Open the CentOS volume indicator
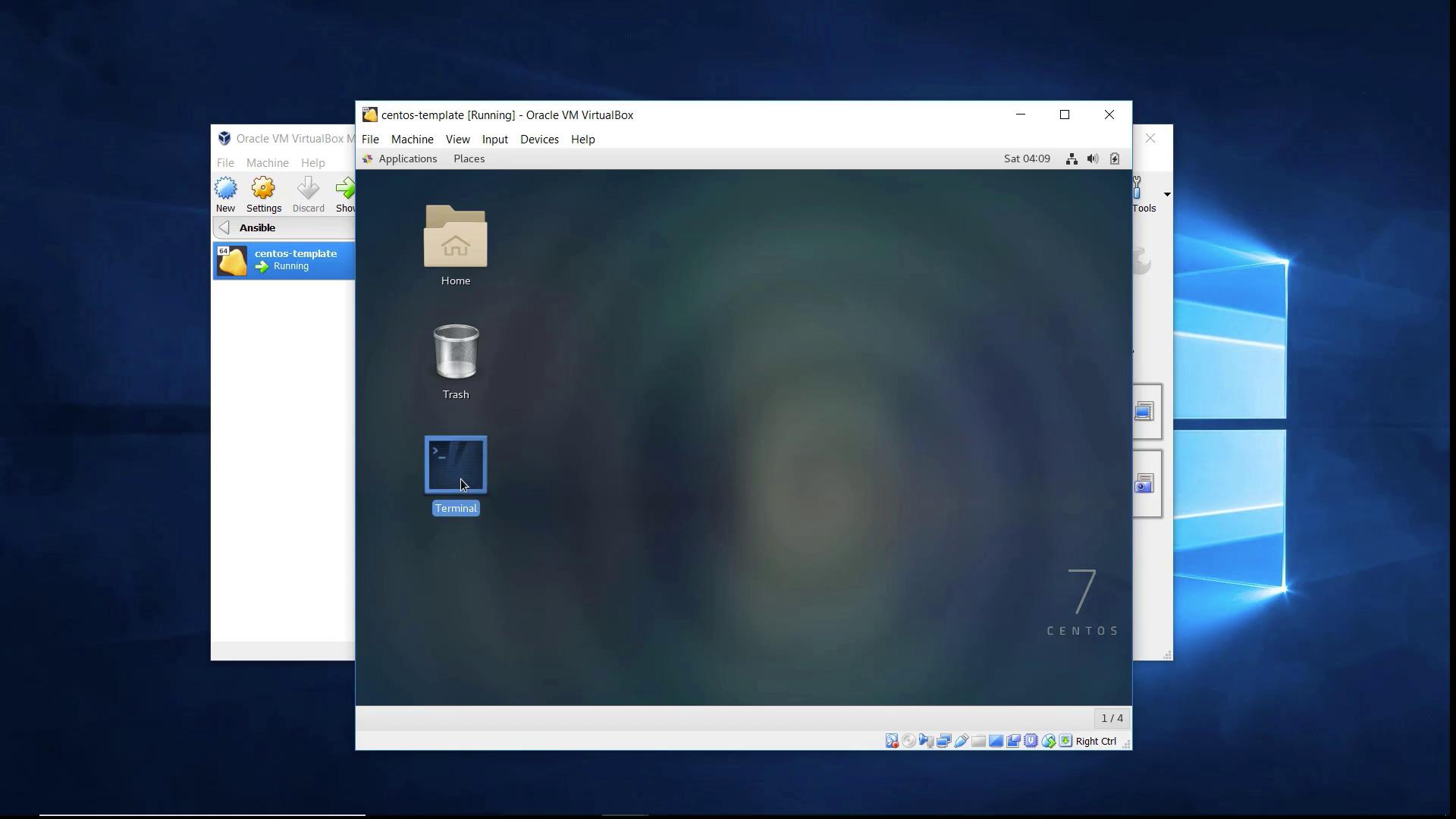 coord(1092,158)
